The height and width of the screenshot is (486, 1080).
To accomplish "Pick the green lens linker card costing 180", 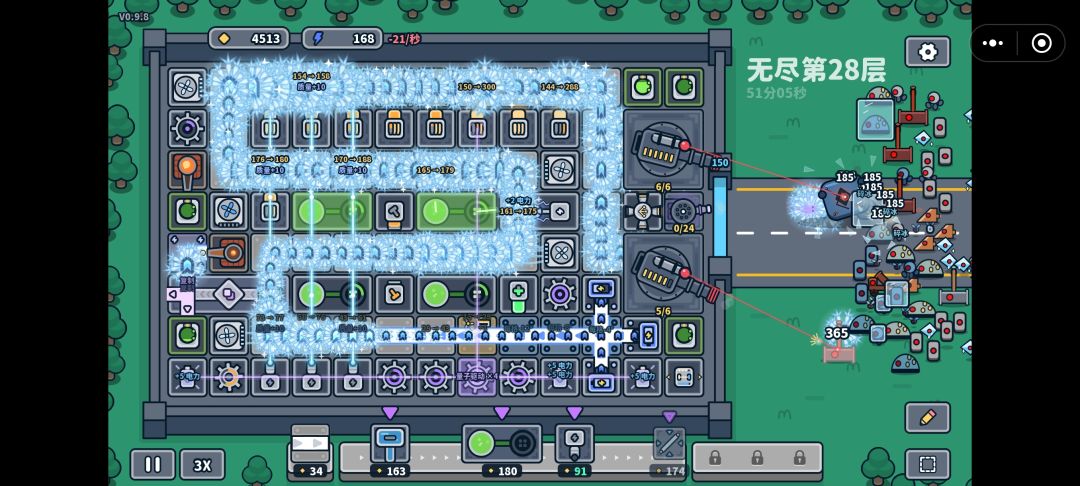I will pos(501,451).
